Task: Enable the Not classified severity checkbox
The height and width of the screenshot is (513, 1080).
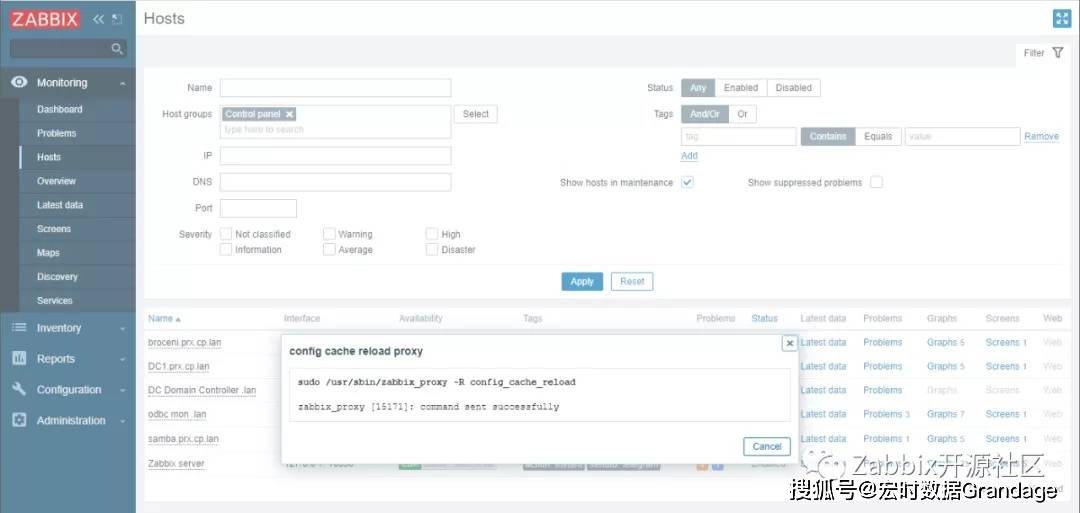Action: point(226,233)
